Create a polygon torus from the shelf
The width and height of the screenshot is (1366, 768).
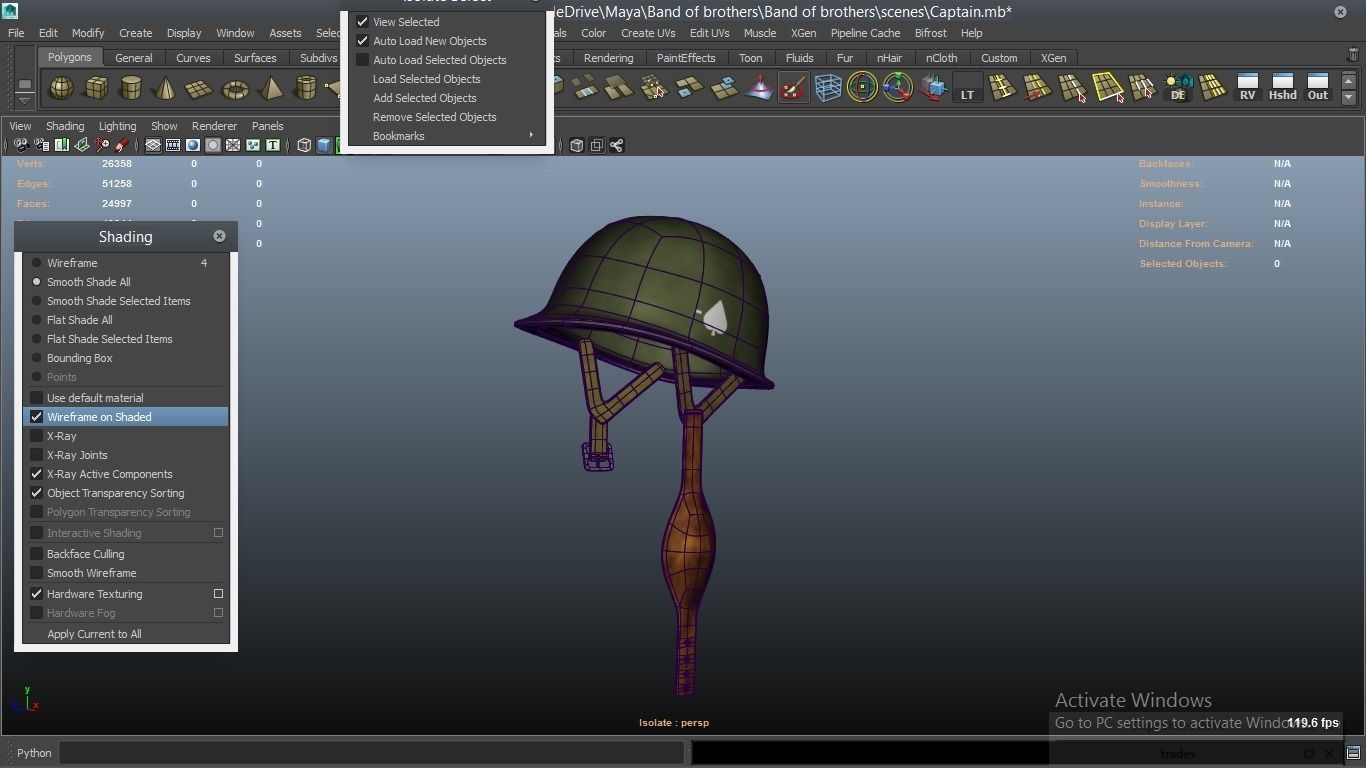point(235,89)
